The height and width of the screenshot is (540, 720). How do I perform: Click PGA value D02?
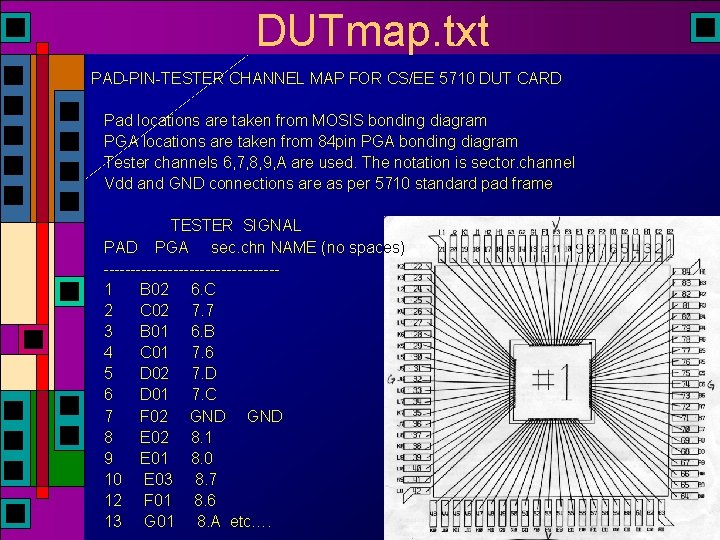154,373
